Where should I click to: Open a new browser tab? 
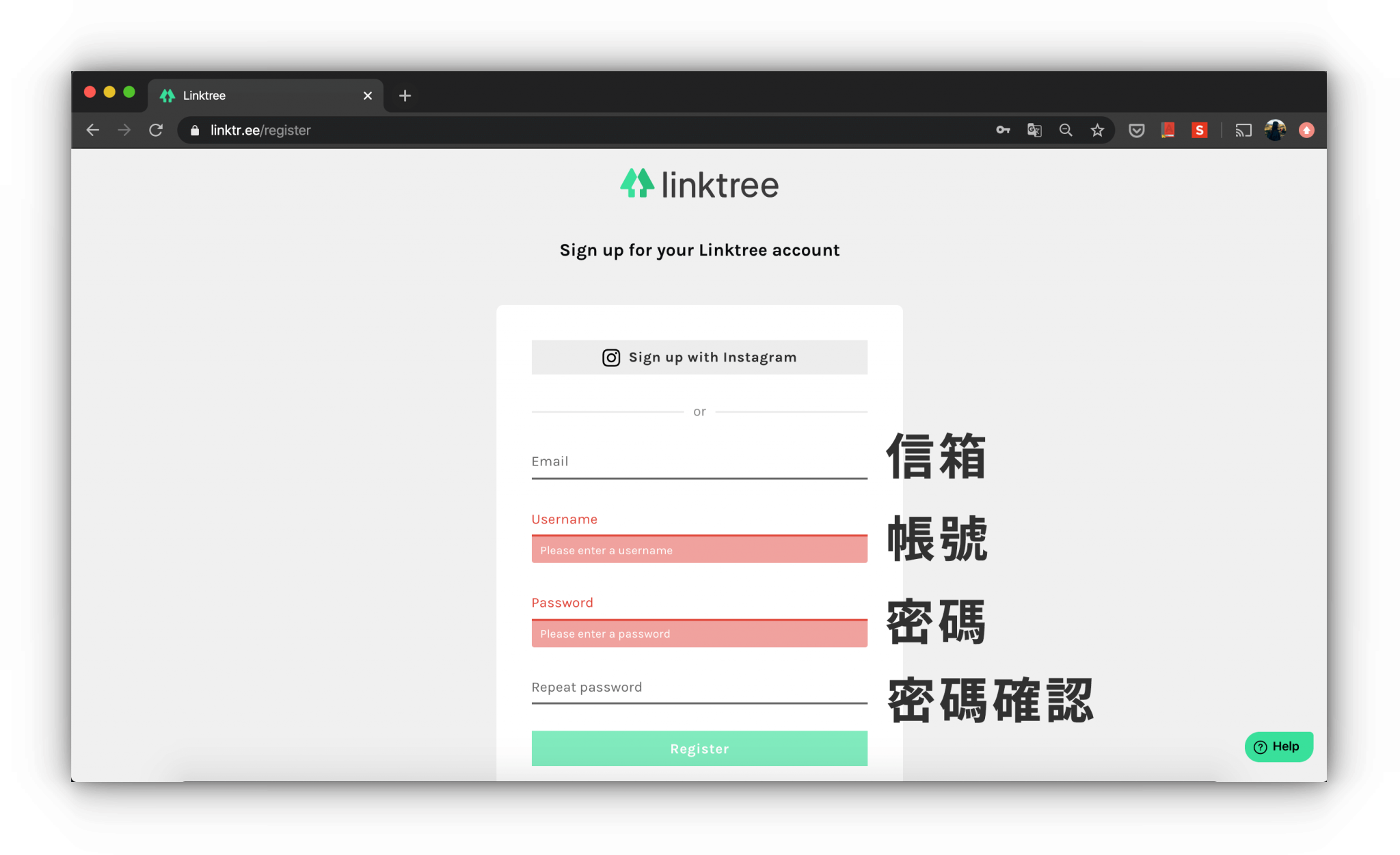tap(404, 95)
